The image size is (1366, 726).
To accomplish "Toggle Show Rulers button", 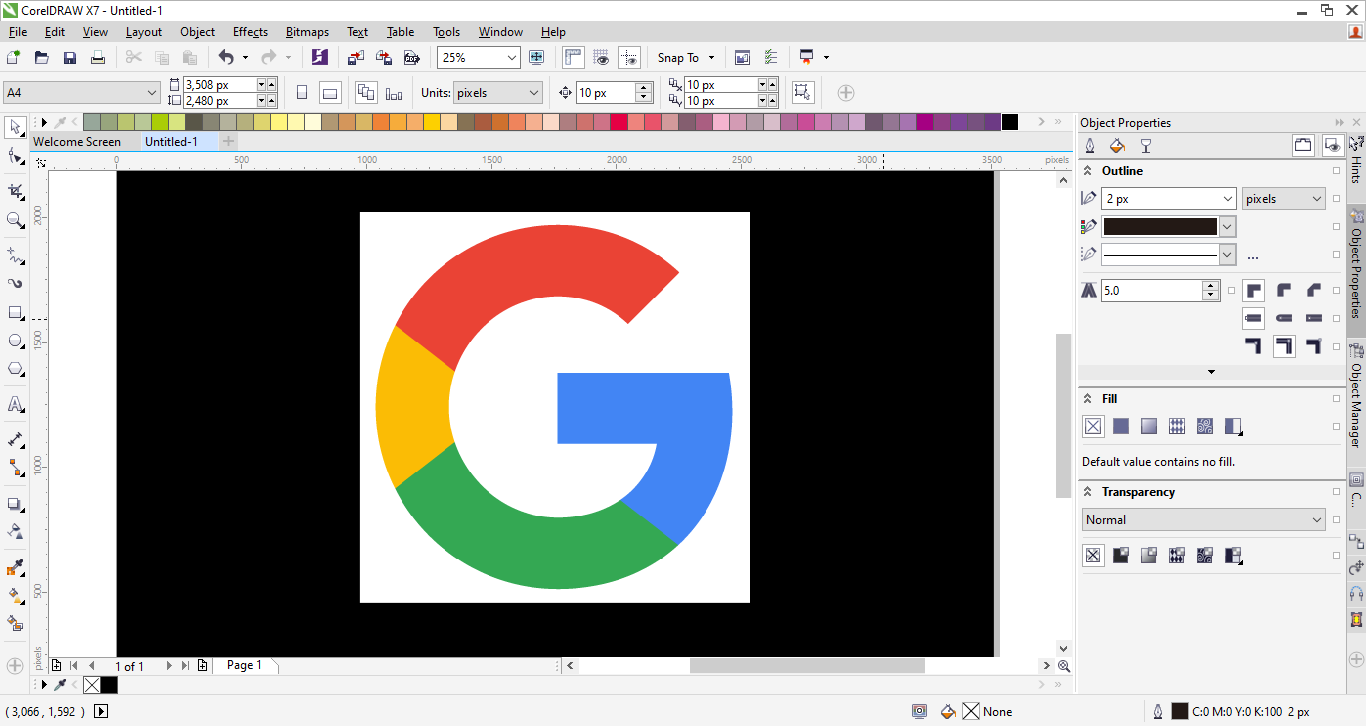I will pyautogui.click(x=573, y=58).
